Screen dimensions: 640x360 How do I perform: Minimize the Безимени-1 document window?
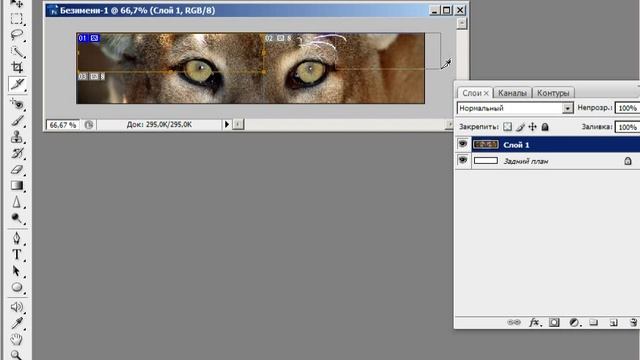click(x=434, y=10)
